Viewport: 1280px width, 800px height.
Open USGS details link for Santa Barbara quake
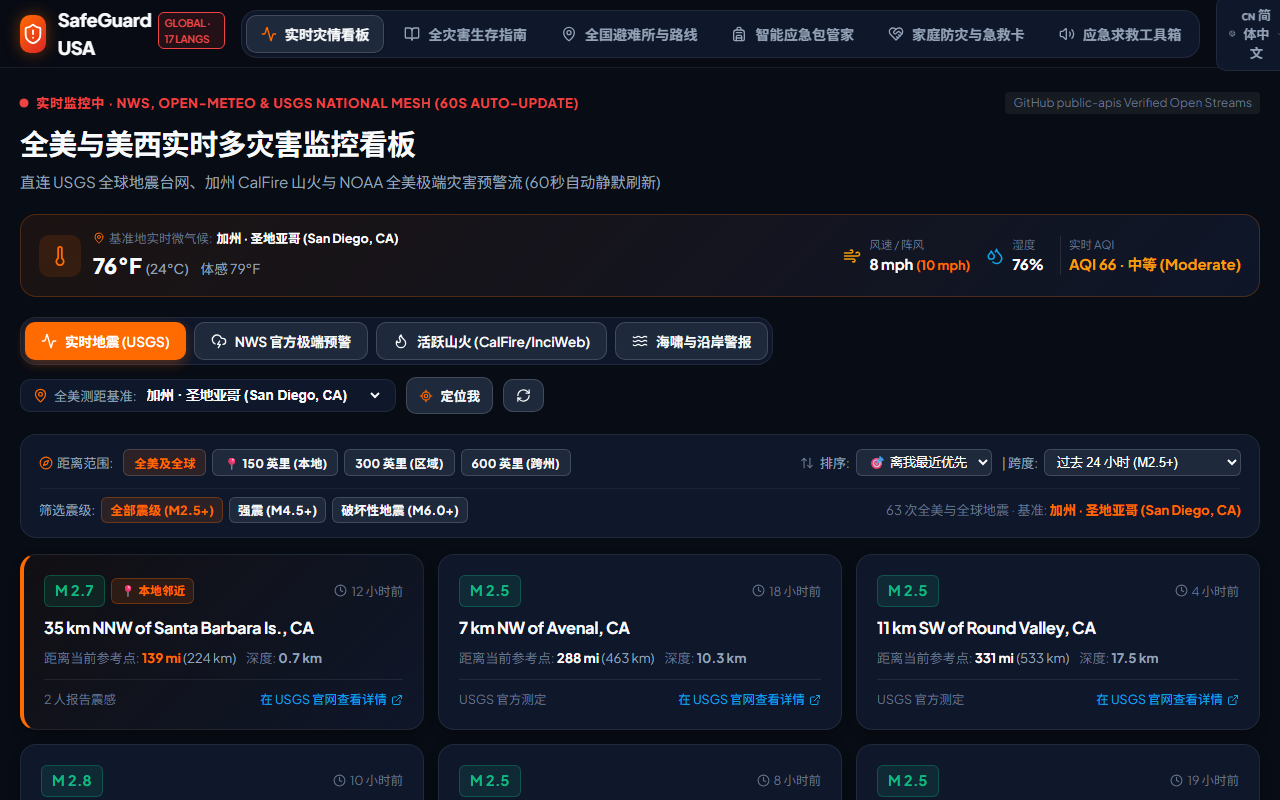331,700
